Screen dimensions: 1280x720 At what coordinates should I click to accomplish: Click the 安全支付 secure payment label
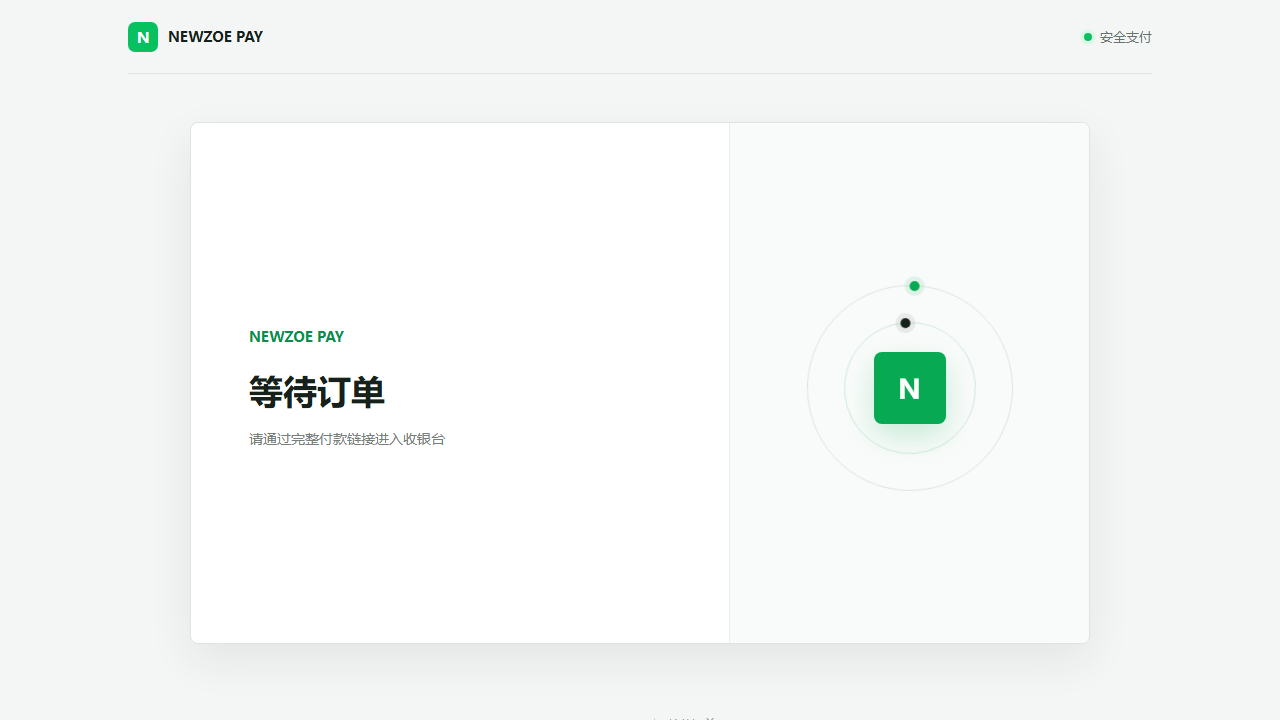tap(1126, 37)
